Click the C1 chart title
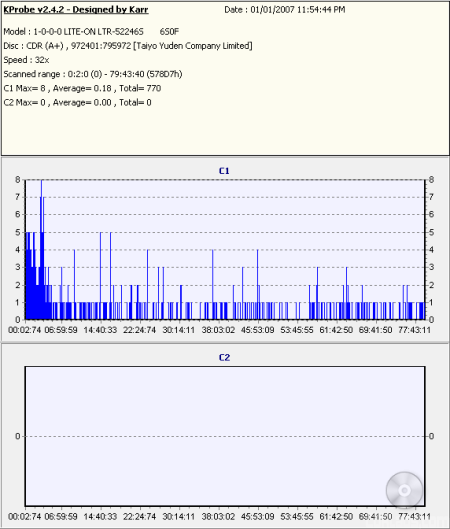This screenshot has width=450, height=529. [x=224, y=171]
